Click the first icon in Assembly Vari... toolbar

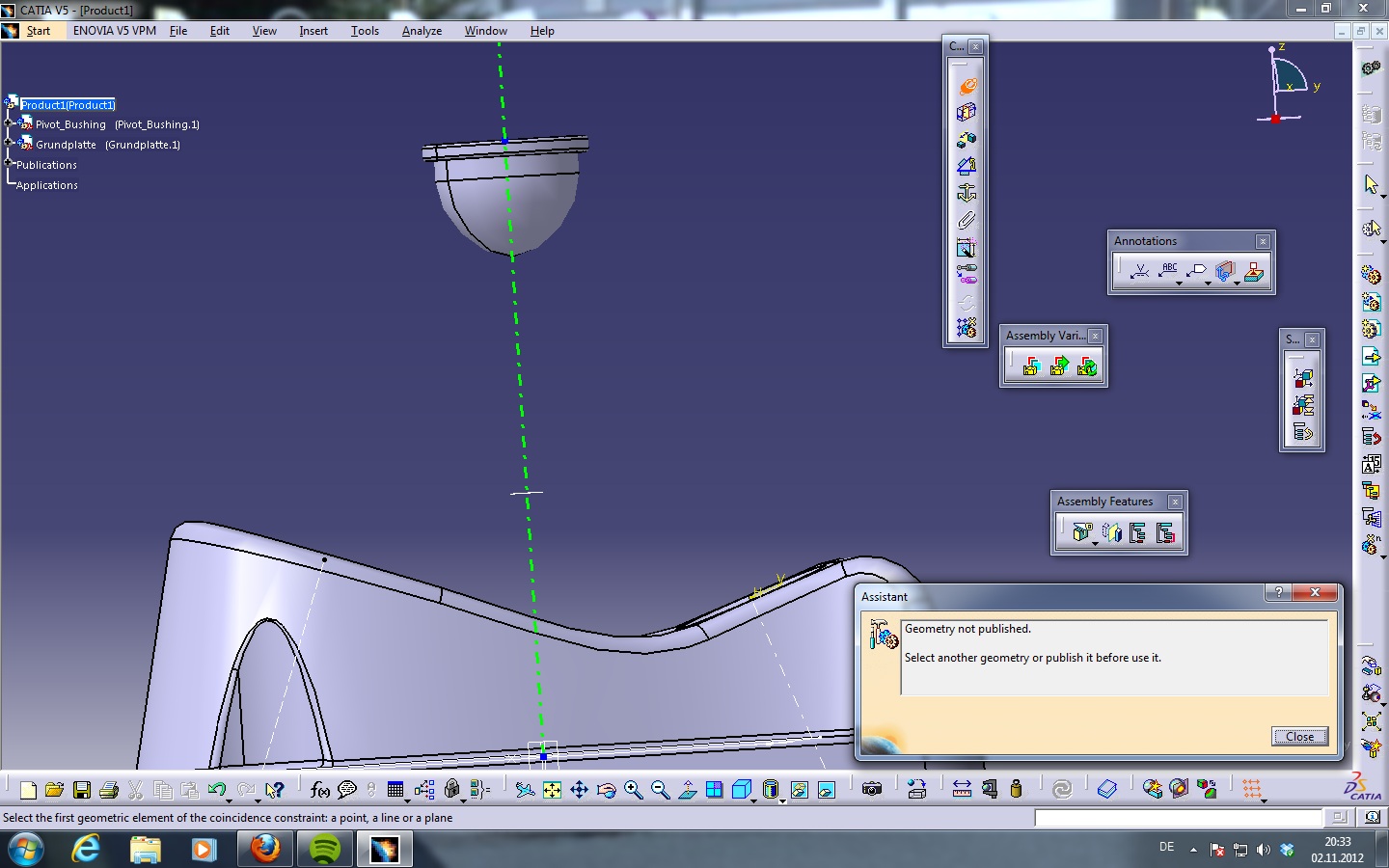point(1031,366)
